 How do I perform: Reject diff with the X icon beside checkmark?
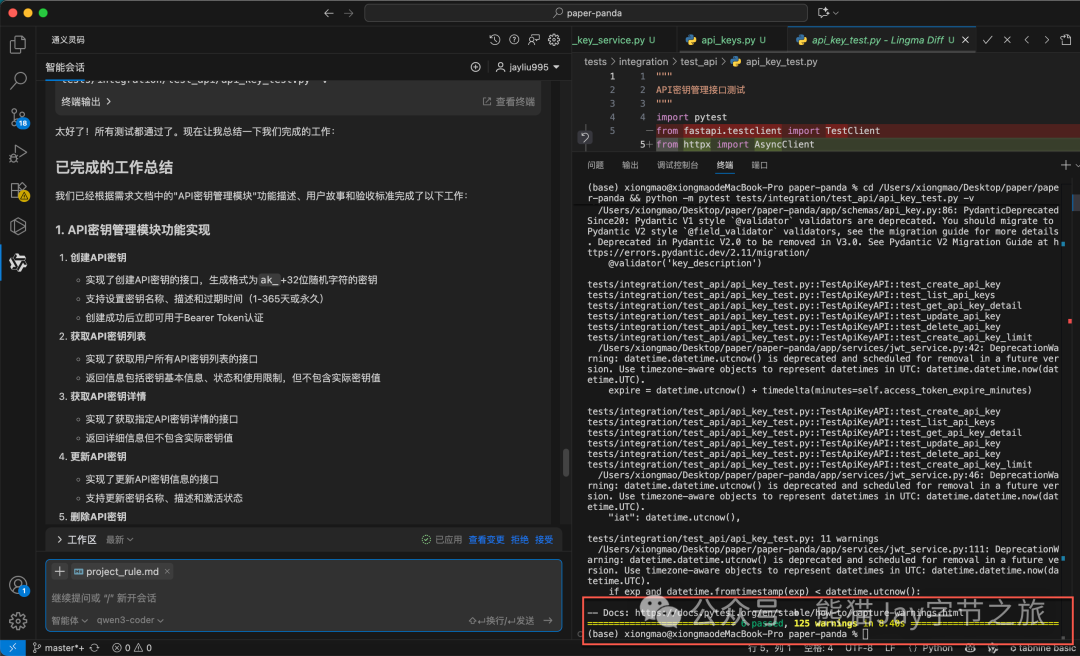pyautogui.click(x=1007, y=40)
